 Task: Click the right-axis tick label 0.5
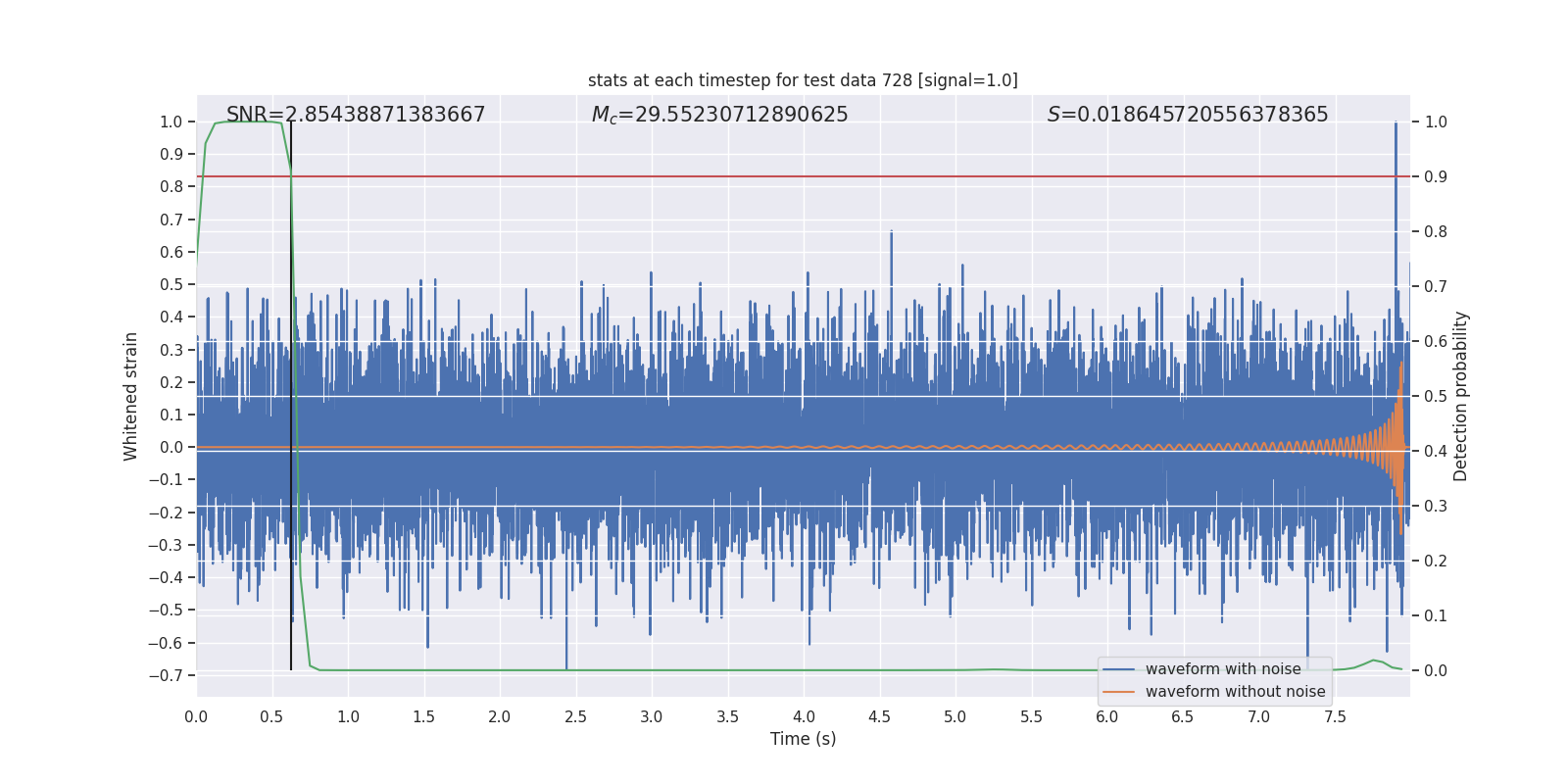(1436, 397)
